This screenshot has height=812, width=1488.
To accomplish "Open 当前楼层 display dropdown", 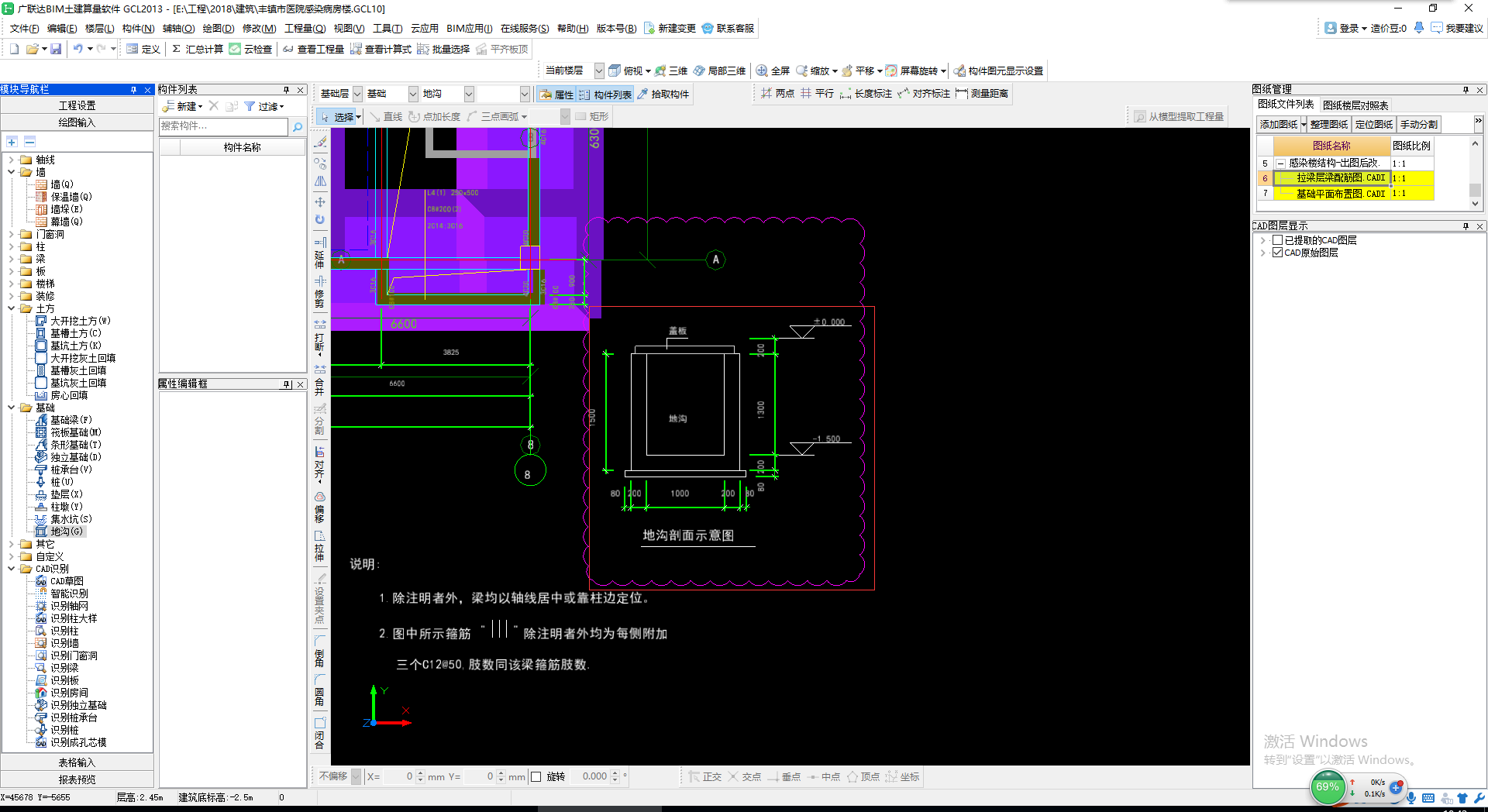I will tap(599, 71).
